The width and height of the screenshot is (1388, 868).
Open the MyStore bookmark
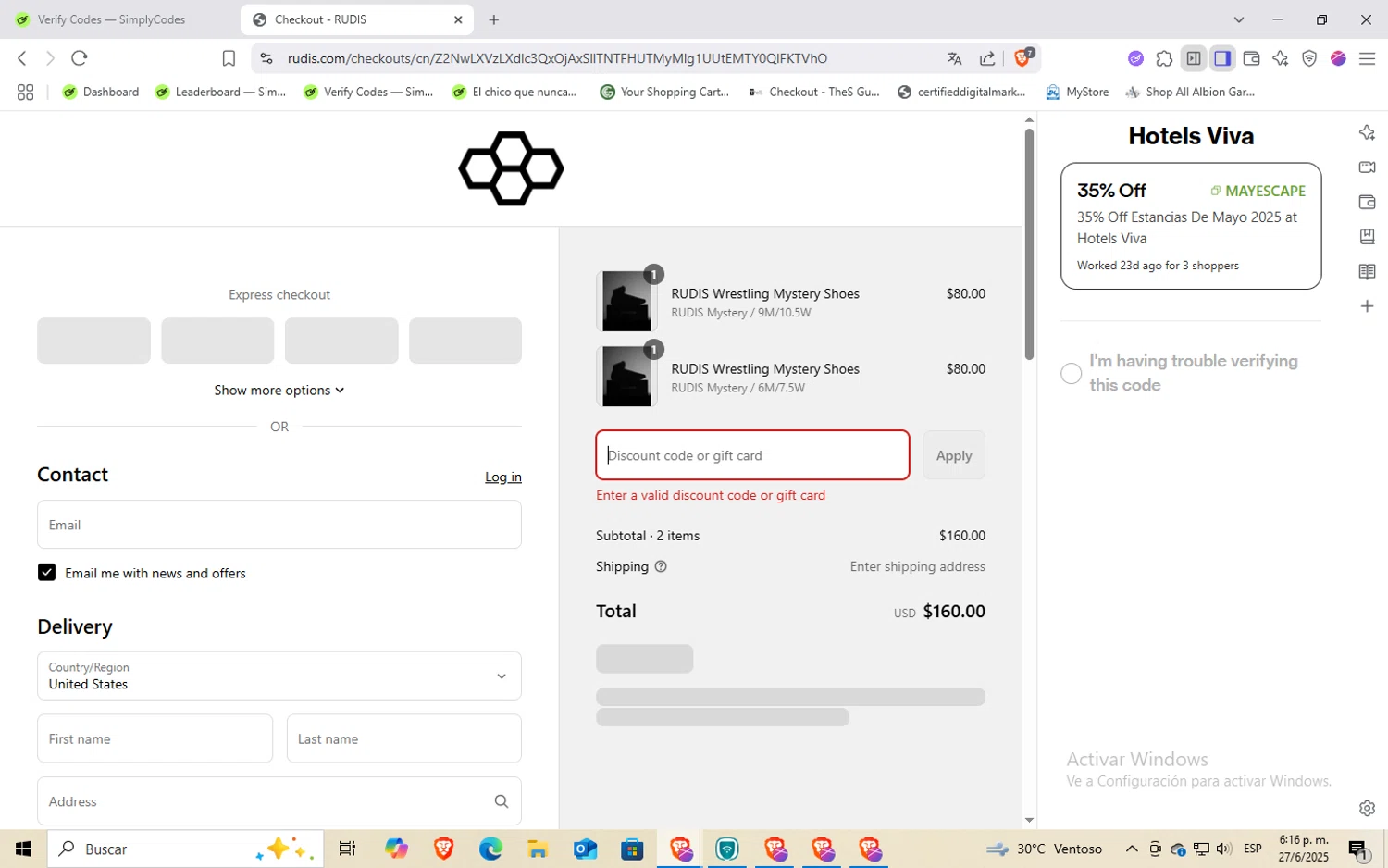tap(1077, 92)
